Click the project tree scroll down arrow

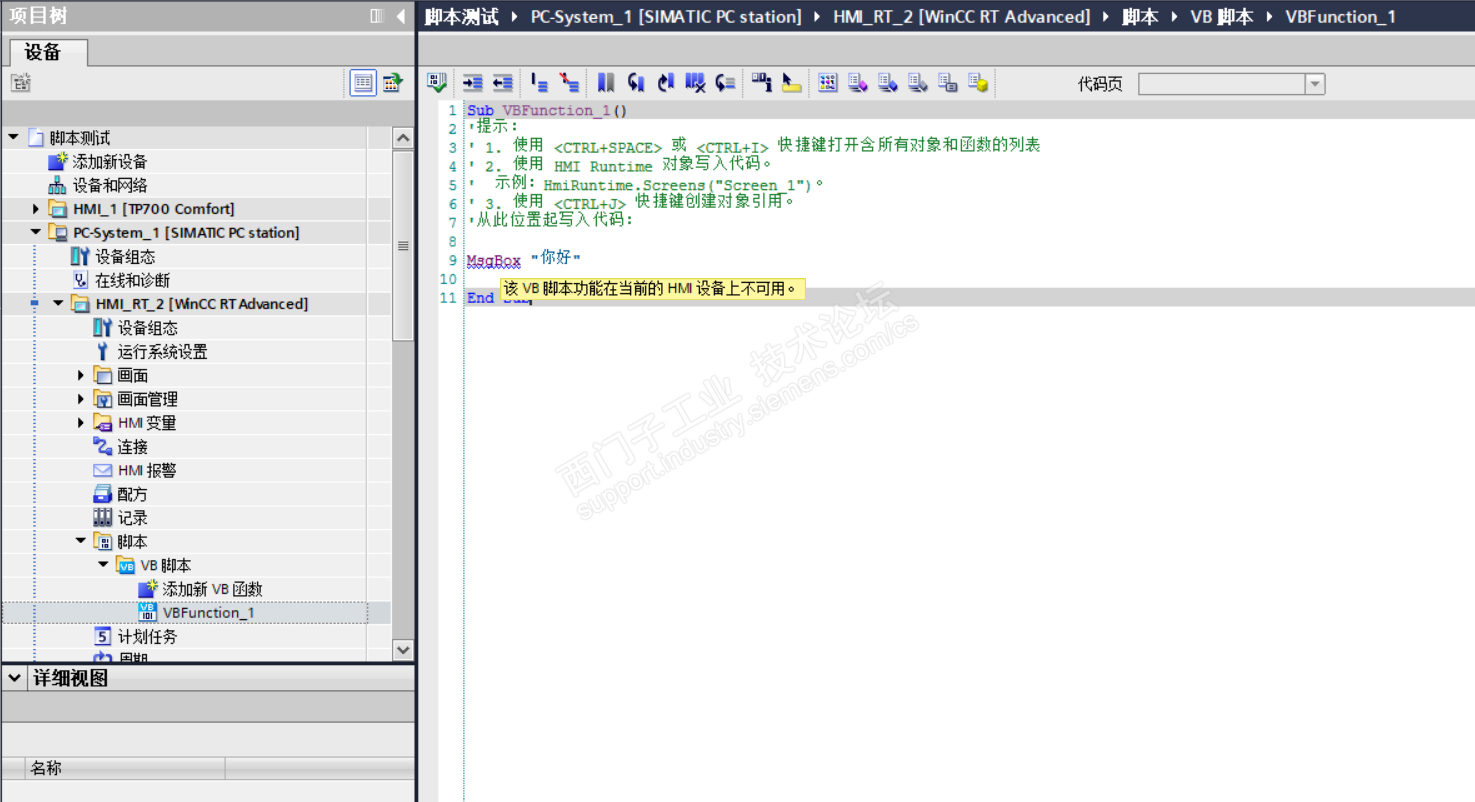[403, 650]
